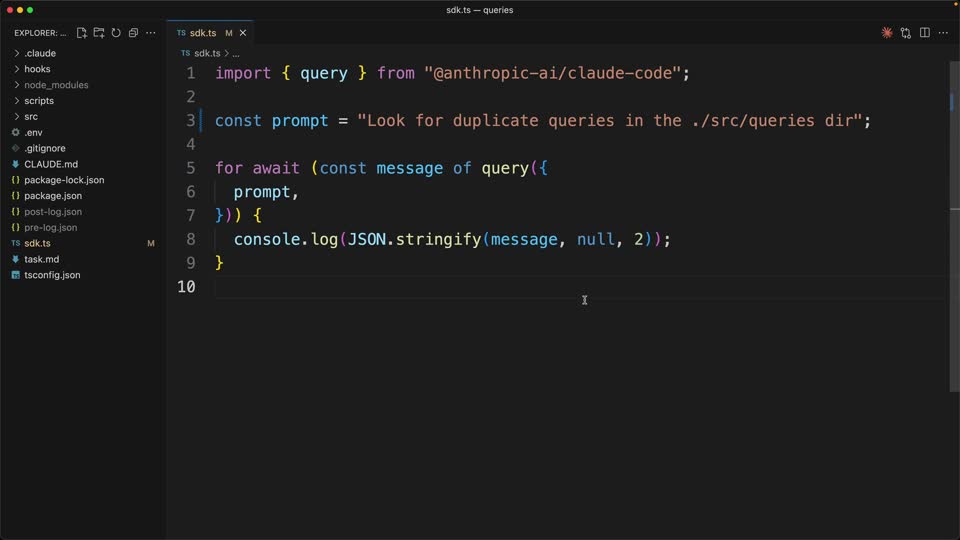Click the breadcrumb ellipsis symbol
The width and height of the screenshot is (960, 540).
coord(236,54)
